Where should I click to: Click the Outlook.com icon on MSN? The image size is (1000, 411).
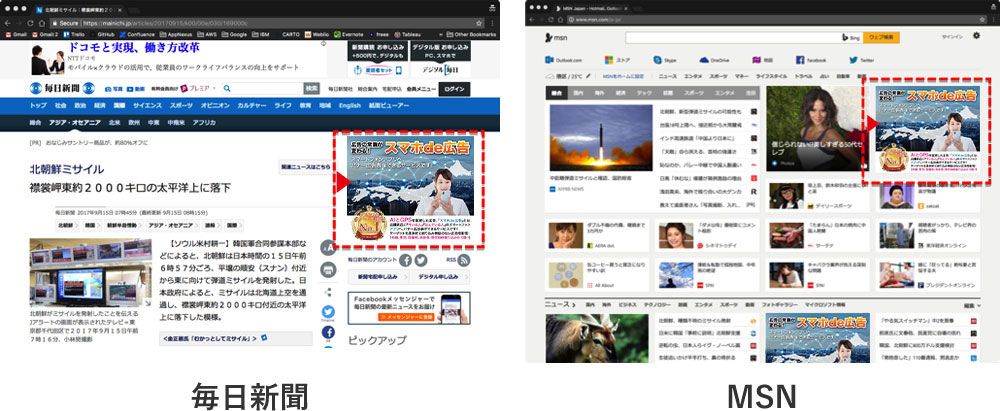click(x=550, y=60)
